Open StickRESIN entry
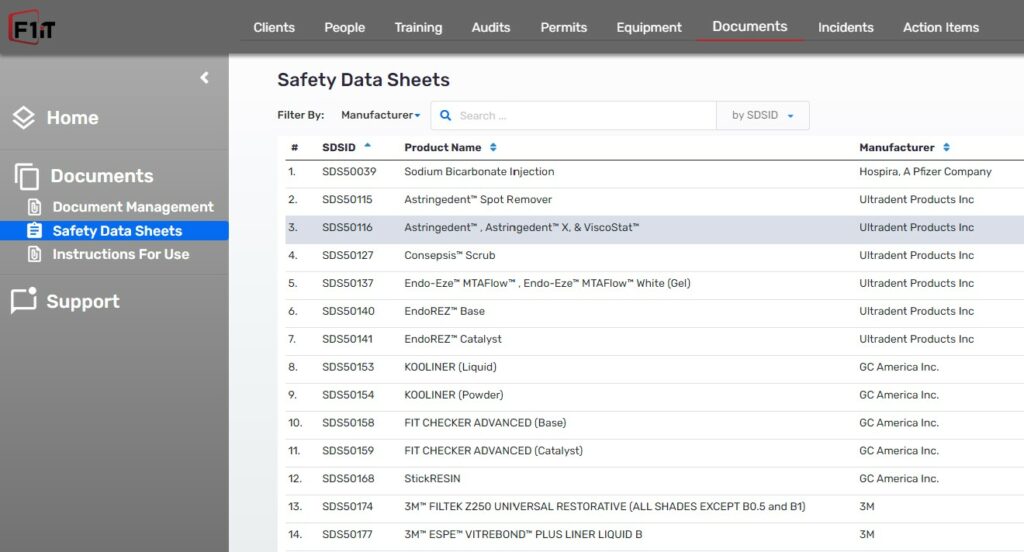Viewport: 1024px width, 552px height. tap(432, 479)
